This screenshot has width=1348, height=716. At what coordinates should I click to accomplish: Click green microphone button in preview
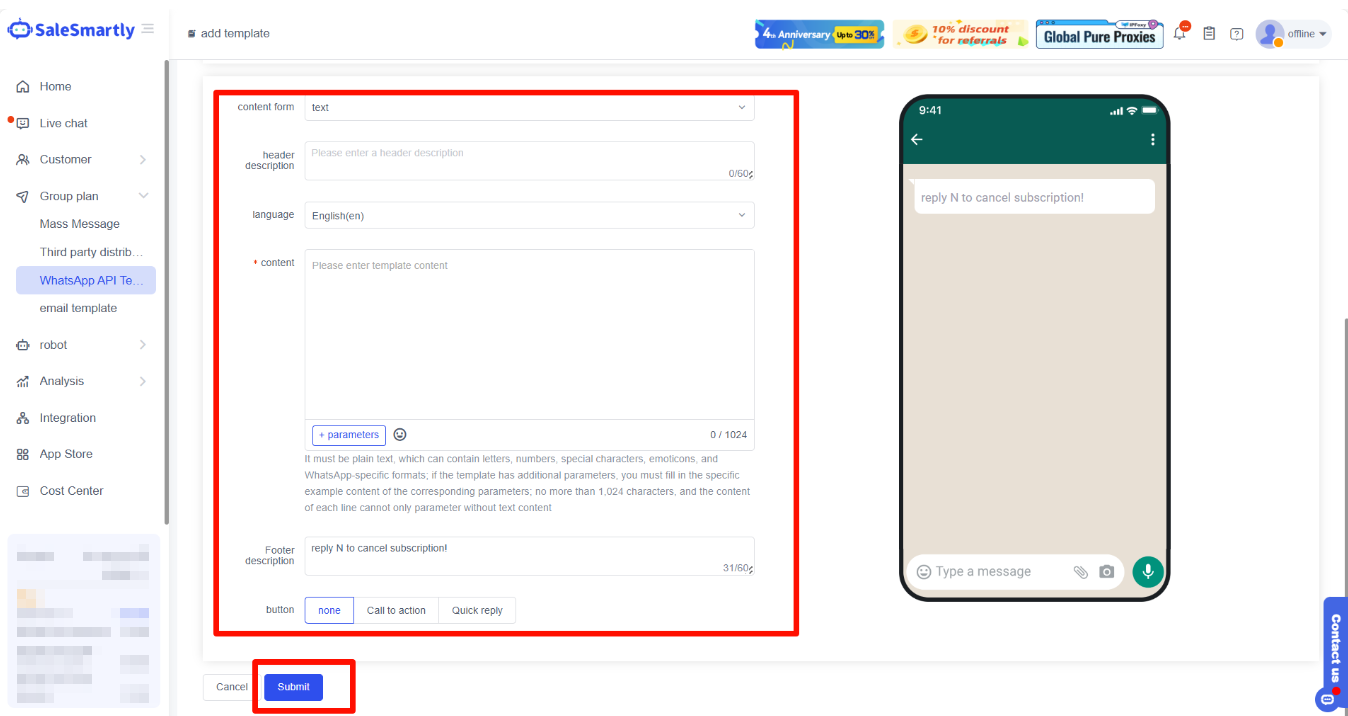[1148, 571]
